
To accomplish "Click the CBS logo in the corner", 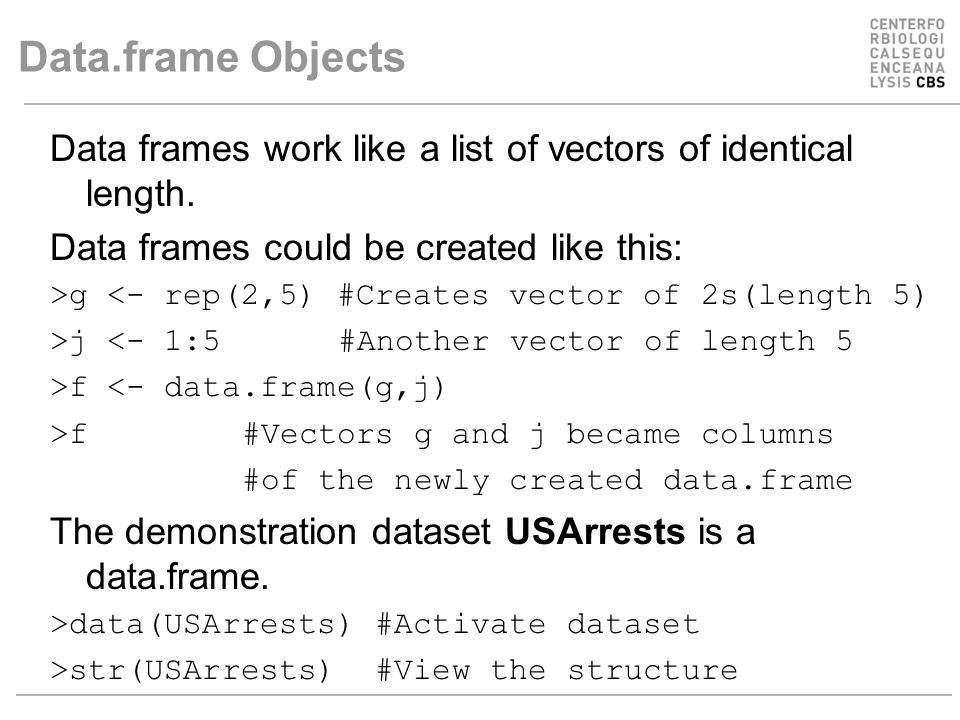I will point(907,53).
